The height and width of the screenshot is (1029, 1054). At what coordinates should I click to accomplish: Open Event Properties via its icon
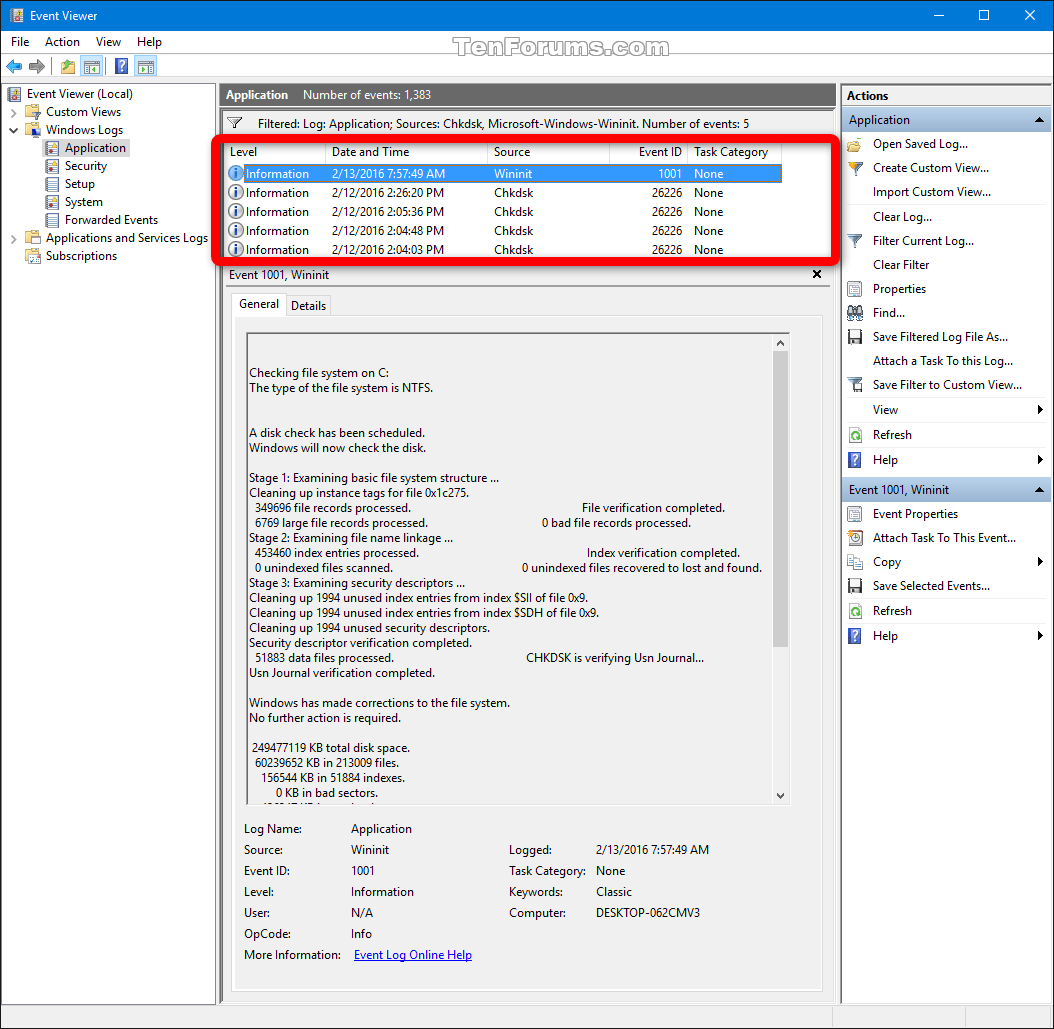coord(853,513)
